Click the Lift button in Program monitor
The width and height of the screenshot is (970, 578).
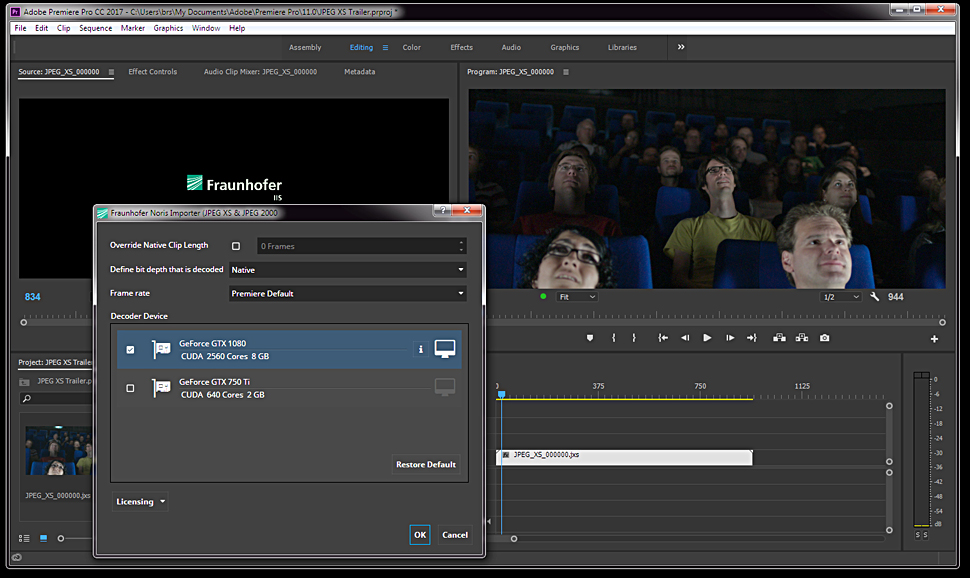(x=779, y=338)
